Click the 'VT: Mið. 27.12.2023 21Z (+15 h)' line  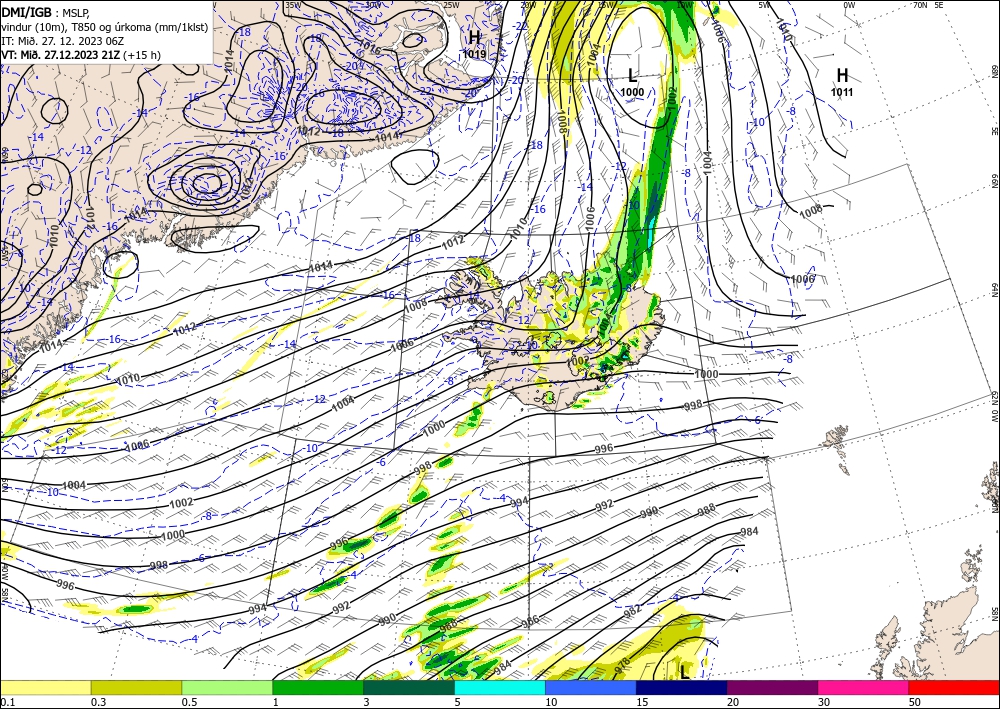(81, 55)
